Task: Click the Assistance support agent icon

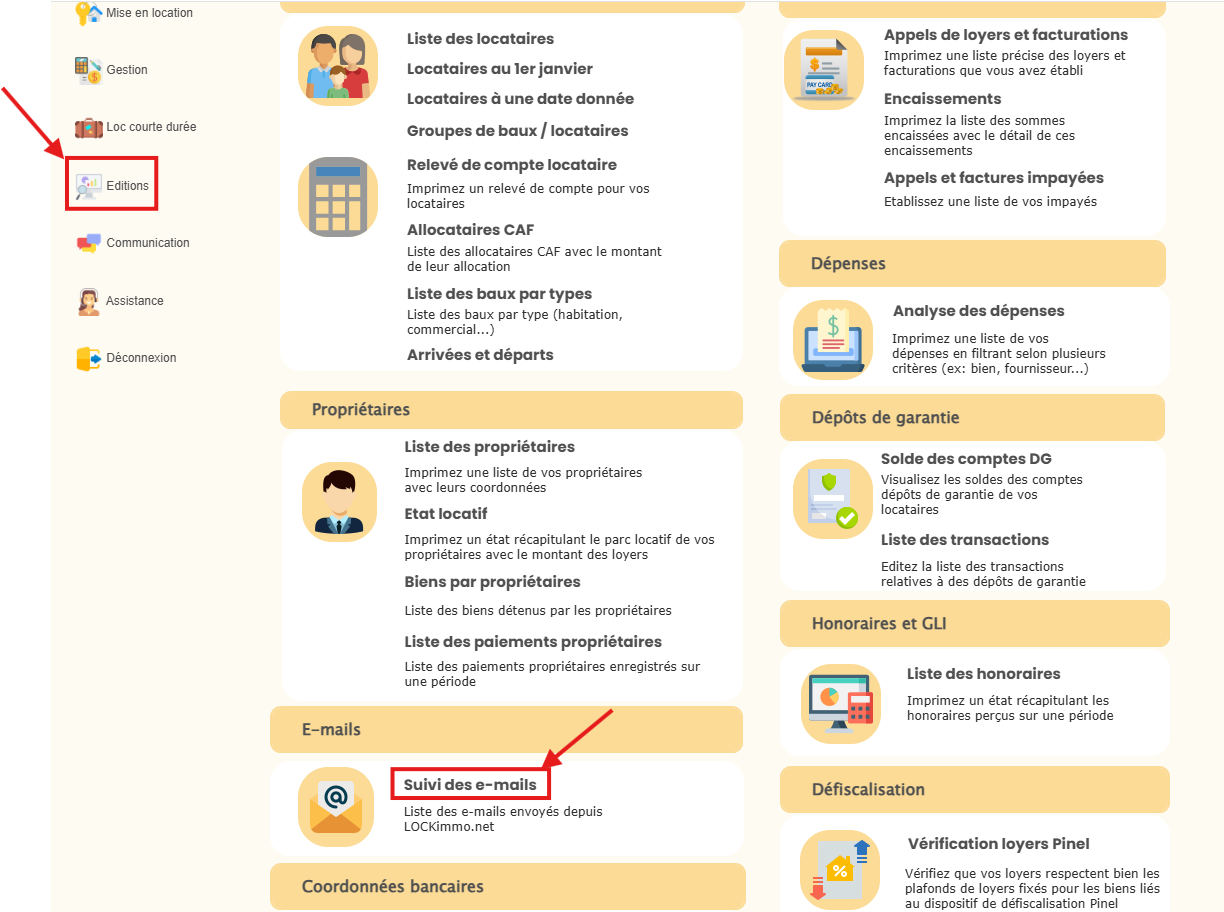Action: [89, 301]
